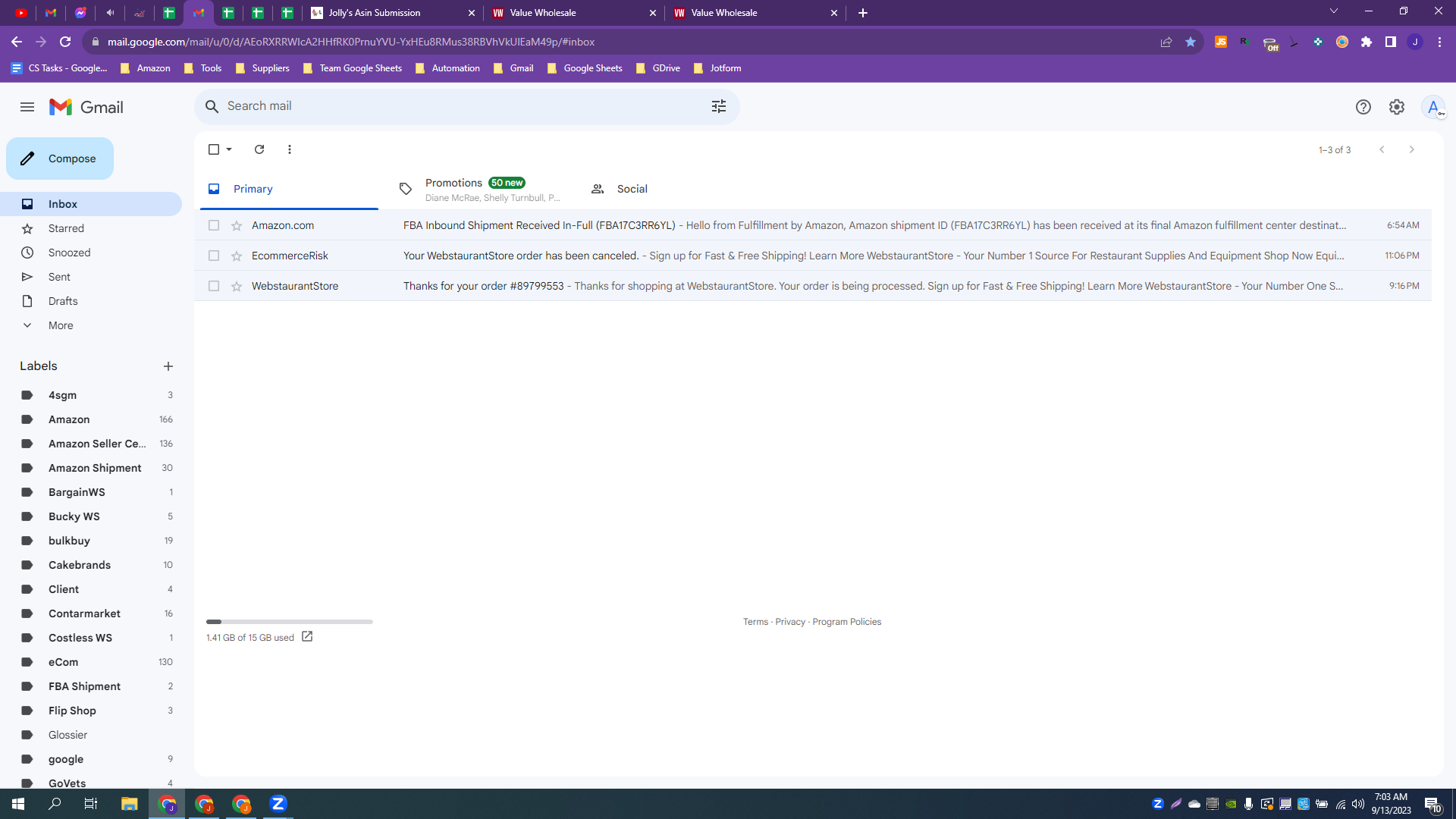Open the Jotform bookmarks folder
This screenshot has width=1456, height=819.
pyautogui.click(x=717, y=68)
